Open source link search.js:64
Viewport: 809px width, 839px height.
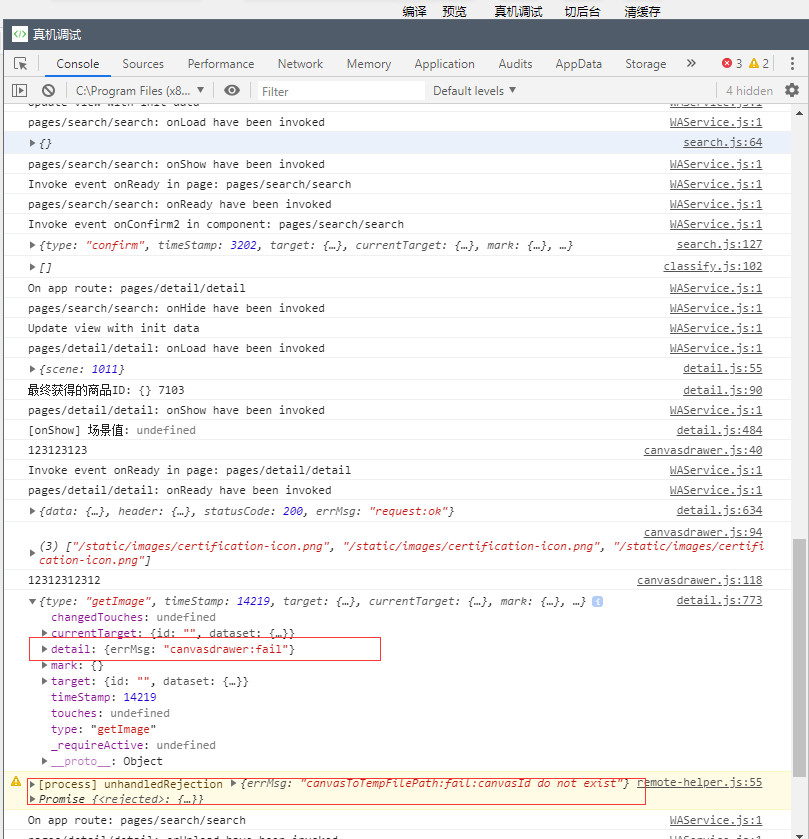[x=722, y=142]
